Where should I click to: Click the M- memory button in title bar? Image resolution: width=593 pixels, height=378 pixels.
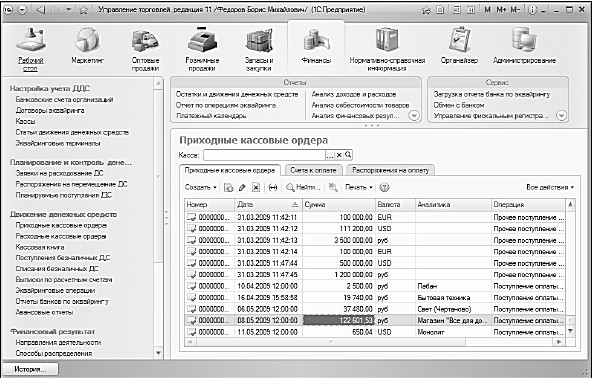pos(515,10)
